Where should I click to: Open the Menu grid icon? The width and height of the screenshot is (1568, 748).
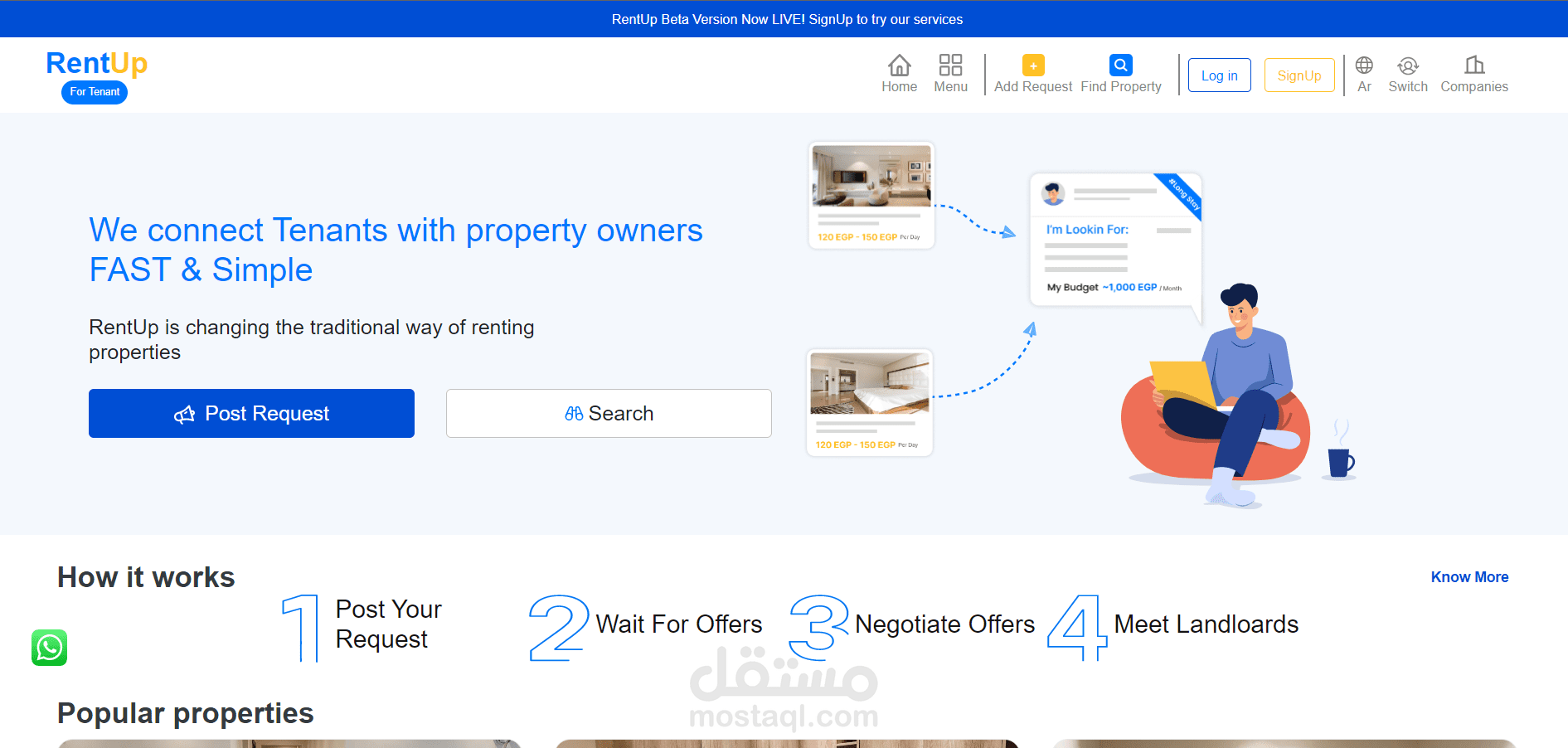coord(950,65)
